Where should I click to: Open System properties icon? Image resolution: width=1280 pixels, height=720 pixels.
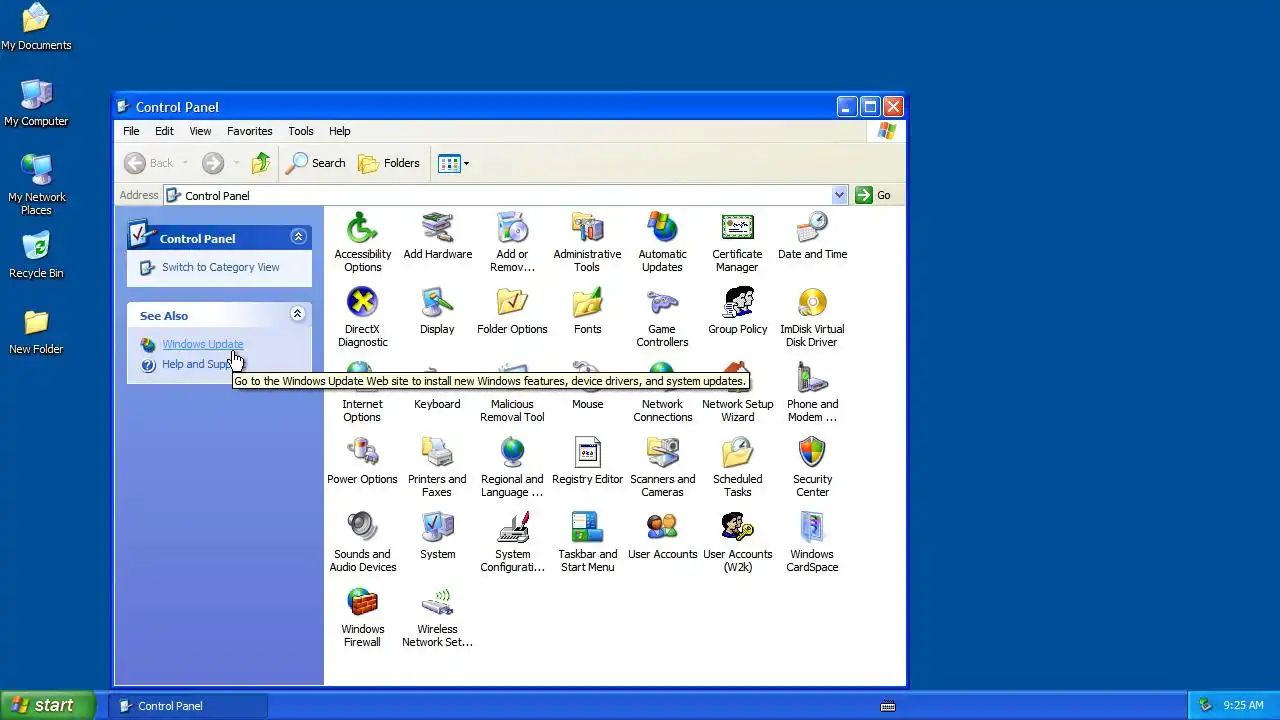click(x=437, y=527)
